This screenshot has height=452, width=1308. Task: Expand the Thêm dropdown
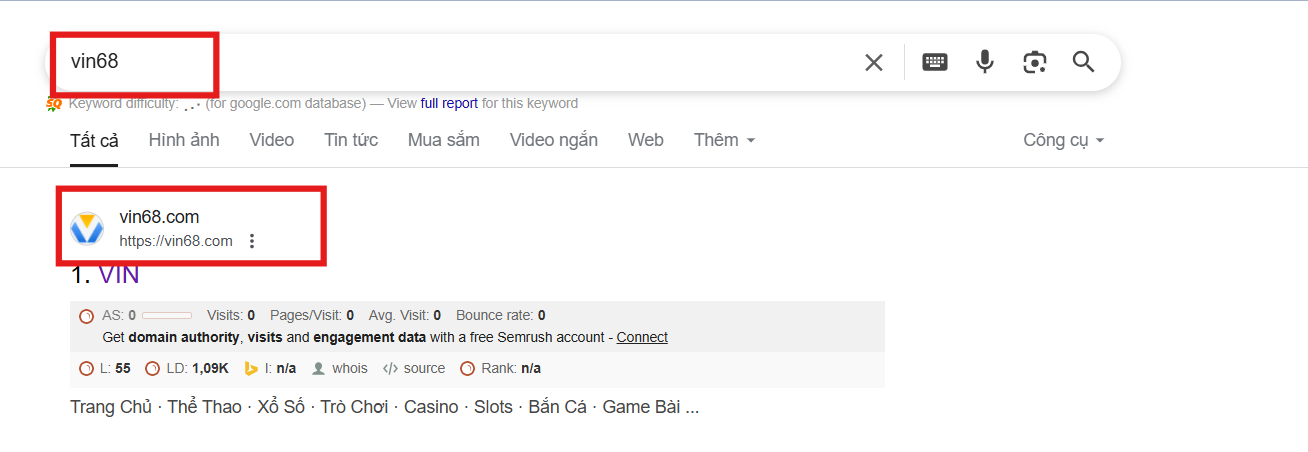pos(724,140)
